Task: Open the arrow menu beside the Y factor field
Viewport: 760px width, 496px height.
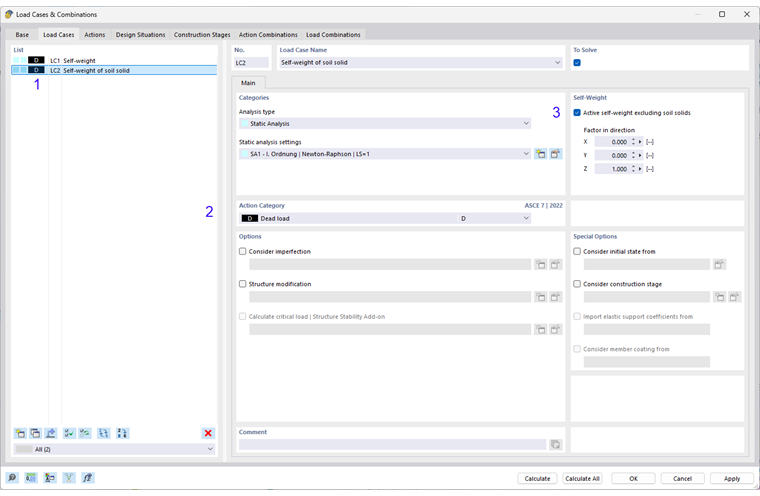Action: [x=640, y=156]
